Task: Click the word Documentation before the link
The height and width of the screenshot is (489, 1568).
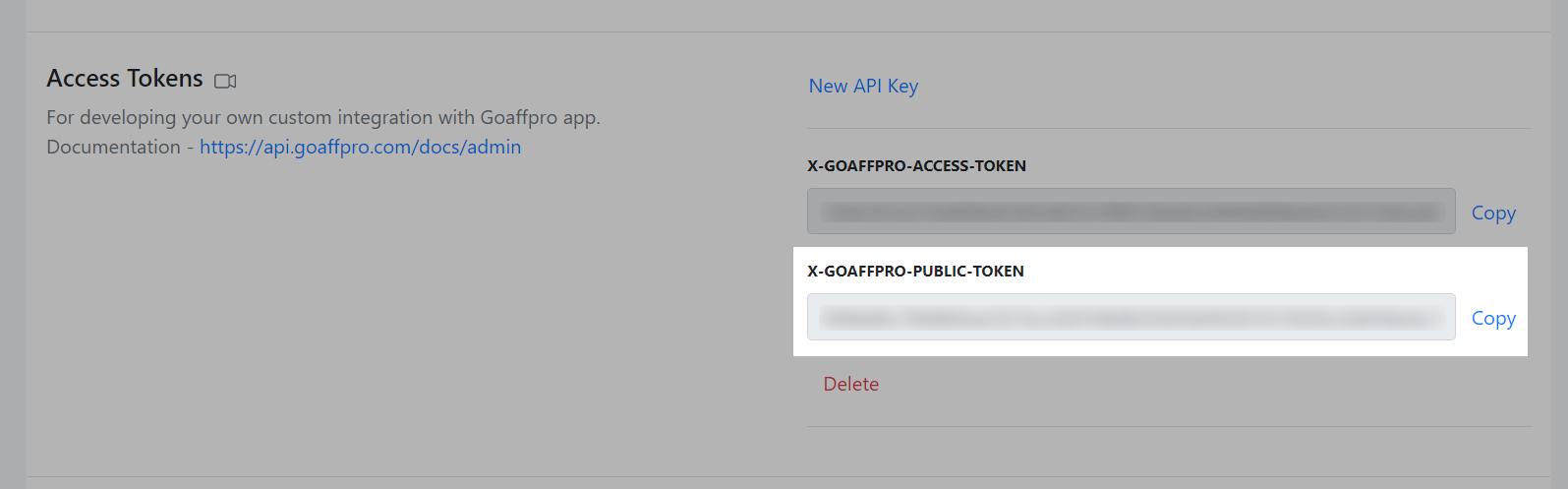Action: point(113,147)
